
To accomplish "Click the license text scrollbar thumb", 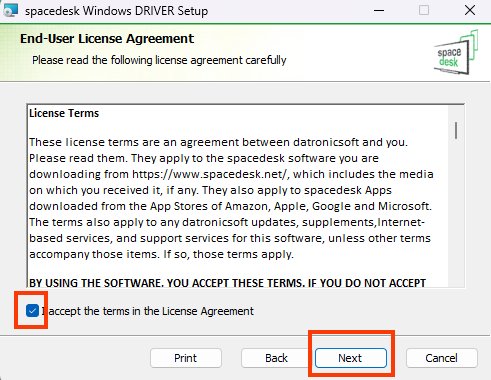I will tap(456, 130).
